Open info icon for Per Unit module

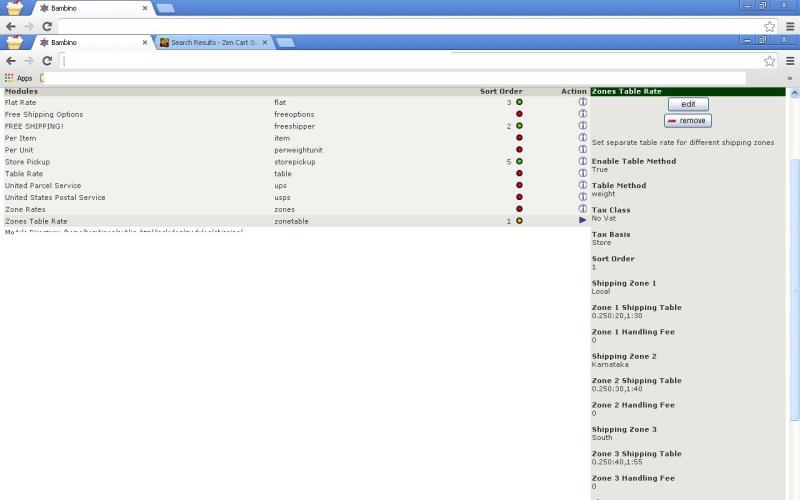583,149
